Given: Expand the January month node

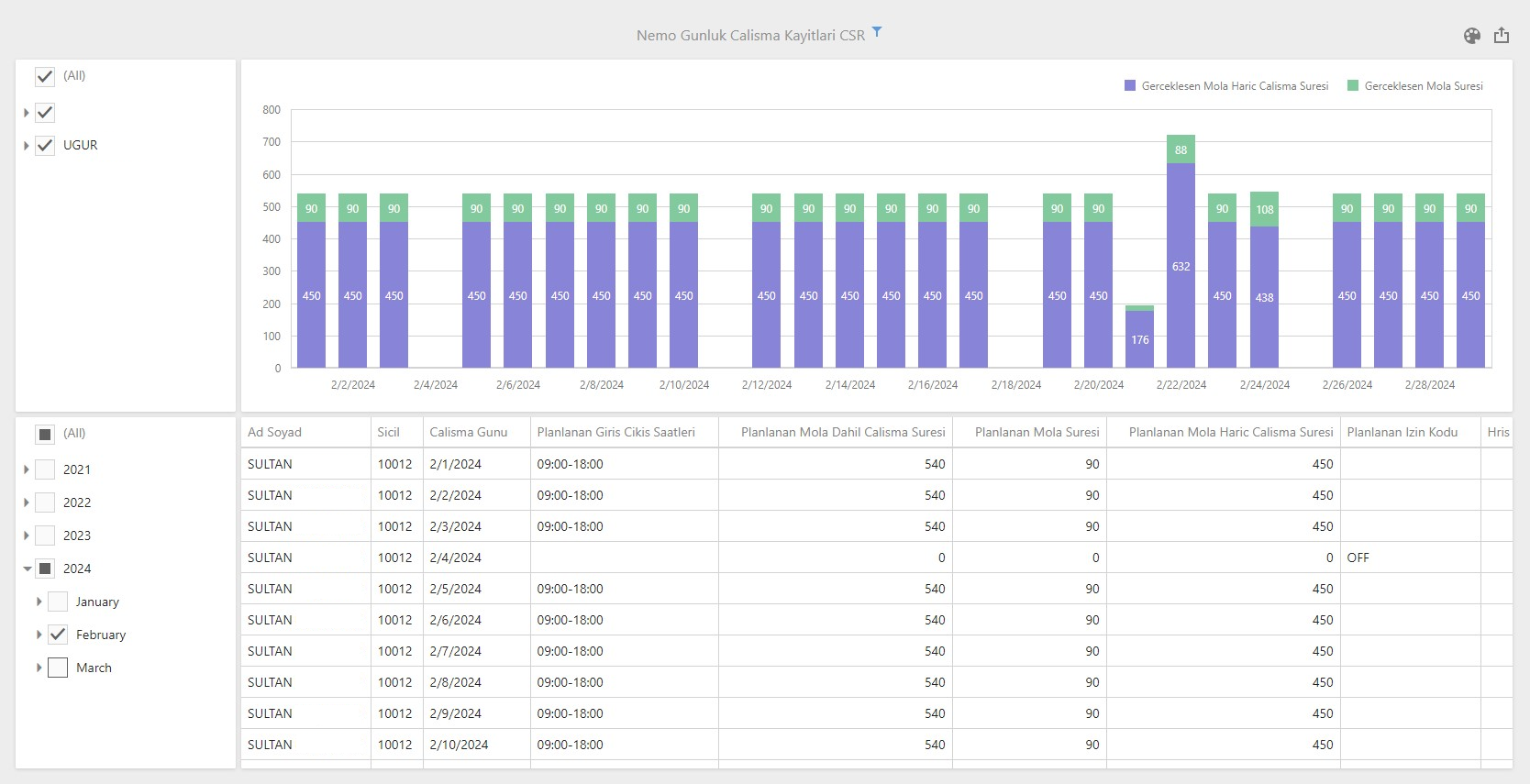Looking at the screenshot, I should 39,602.
